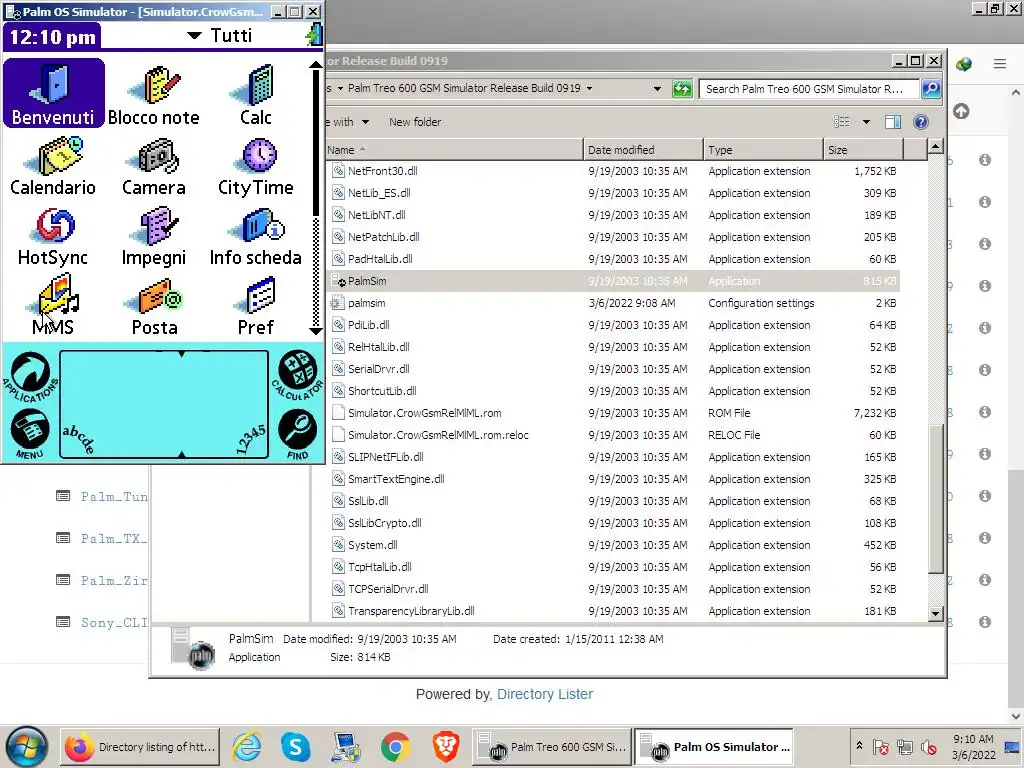Image resolution: width=1024 pixels, height=768 pixels.
Task: Open Brave browser from taskbar
Action: pyautogui.click(x=445, y=747)
